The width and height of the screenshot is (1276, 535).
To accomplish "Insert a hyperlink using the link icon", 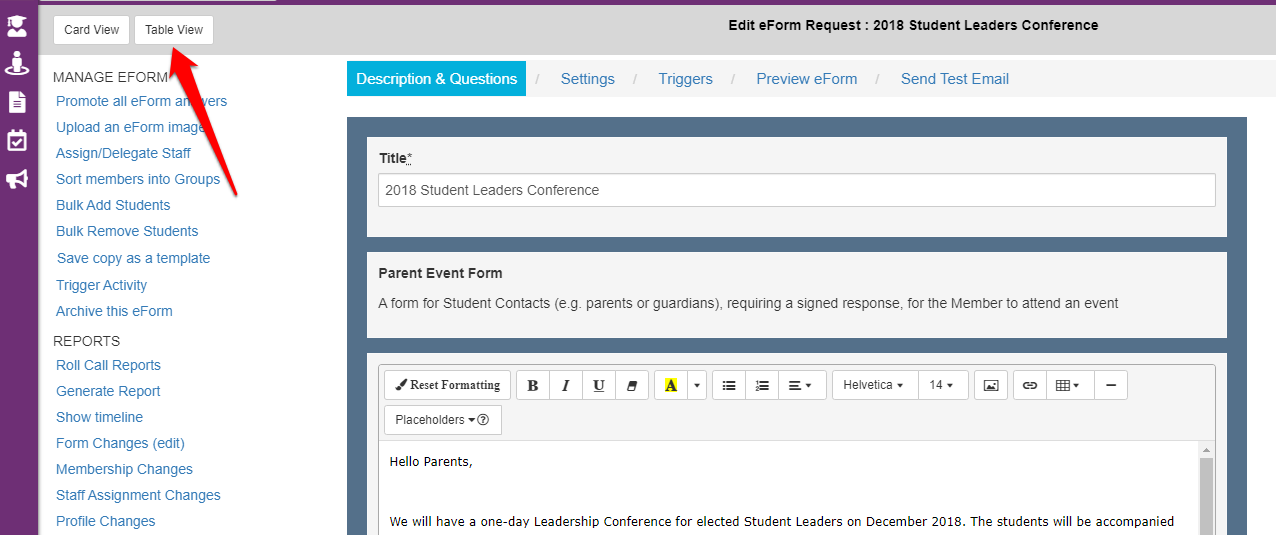I will coord(1030,385).
